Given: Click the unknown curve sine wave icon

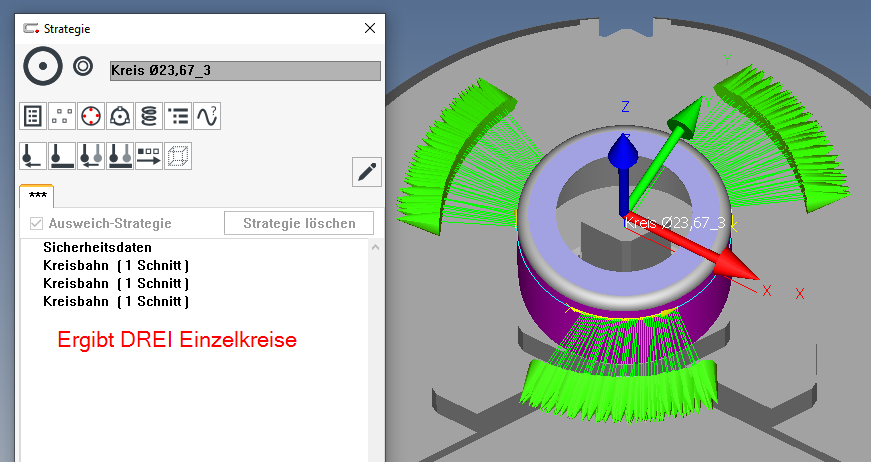Looking at the screenshot, I should point(207,116).
